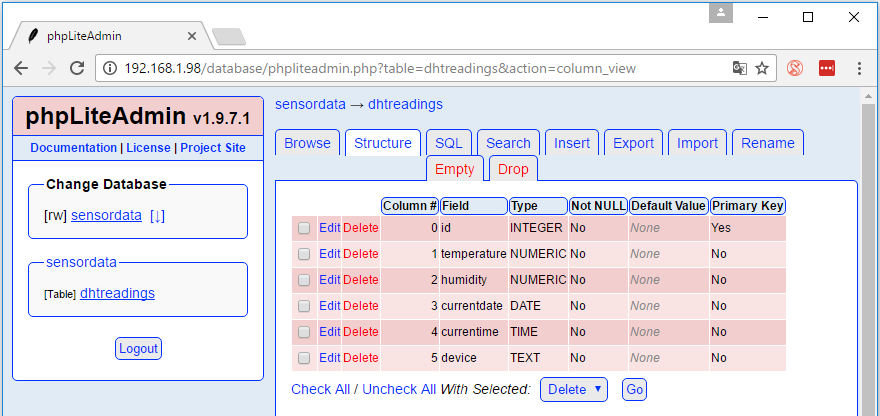Open the Insert tab
Viewport: 880px width, 416px height.
(x=572, y=143)
